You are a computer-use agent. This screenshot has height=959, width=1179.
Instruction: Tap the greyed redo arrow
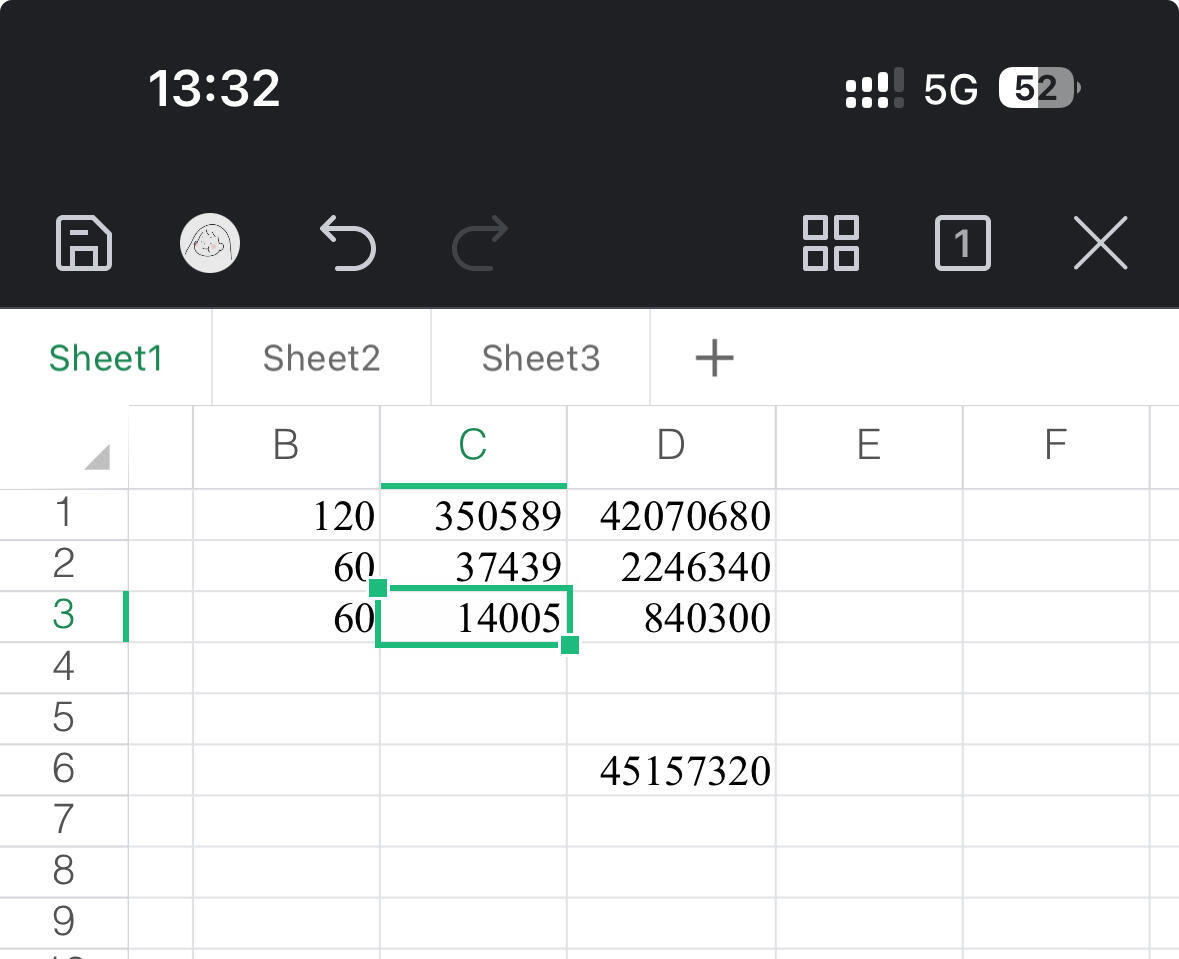[480, 243]
